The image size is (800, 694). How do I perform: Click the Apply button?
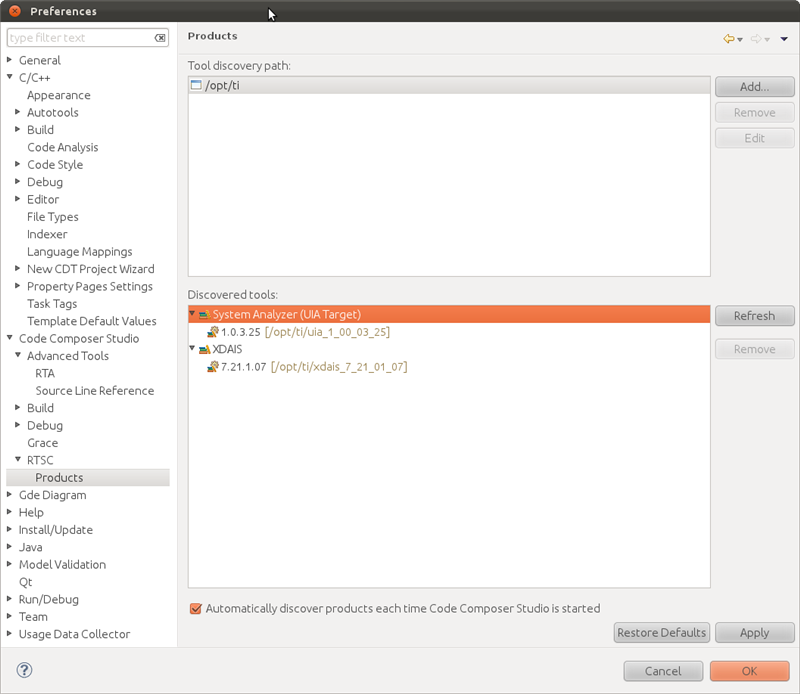pyautogui.click(x=755, y=633)
